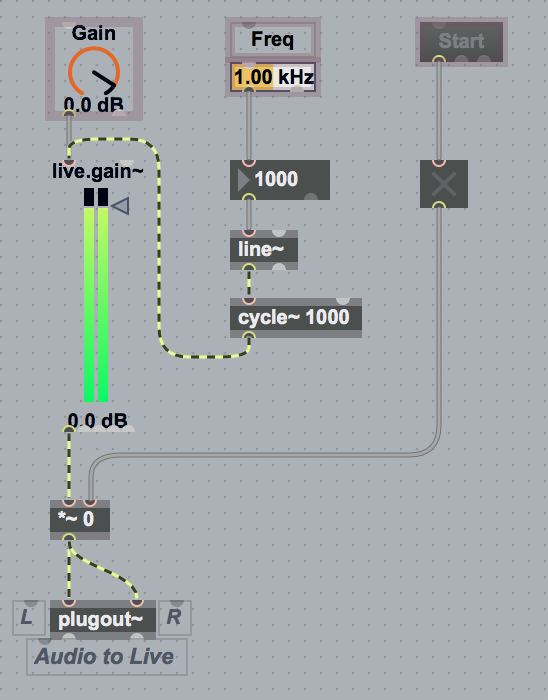Image resolution: width=548 pixels, height=700 pixels.
Task: Click the Start button
Action: pos(461,41)
